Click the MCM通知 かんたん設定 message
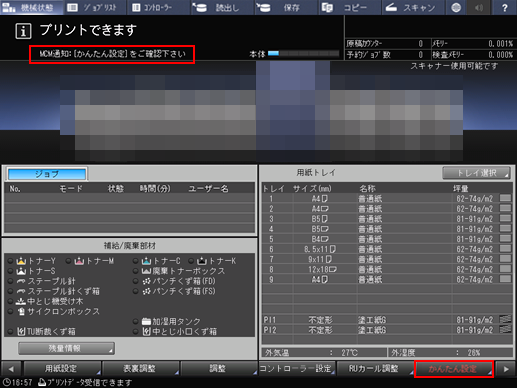 (112, 54)
